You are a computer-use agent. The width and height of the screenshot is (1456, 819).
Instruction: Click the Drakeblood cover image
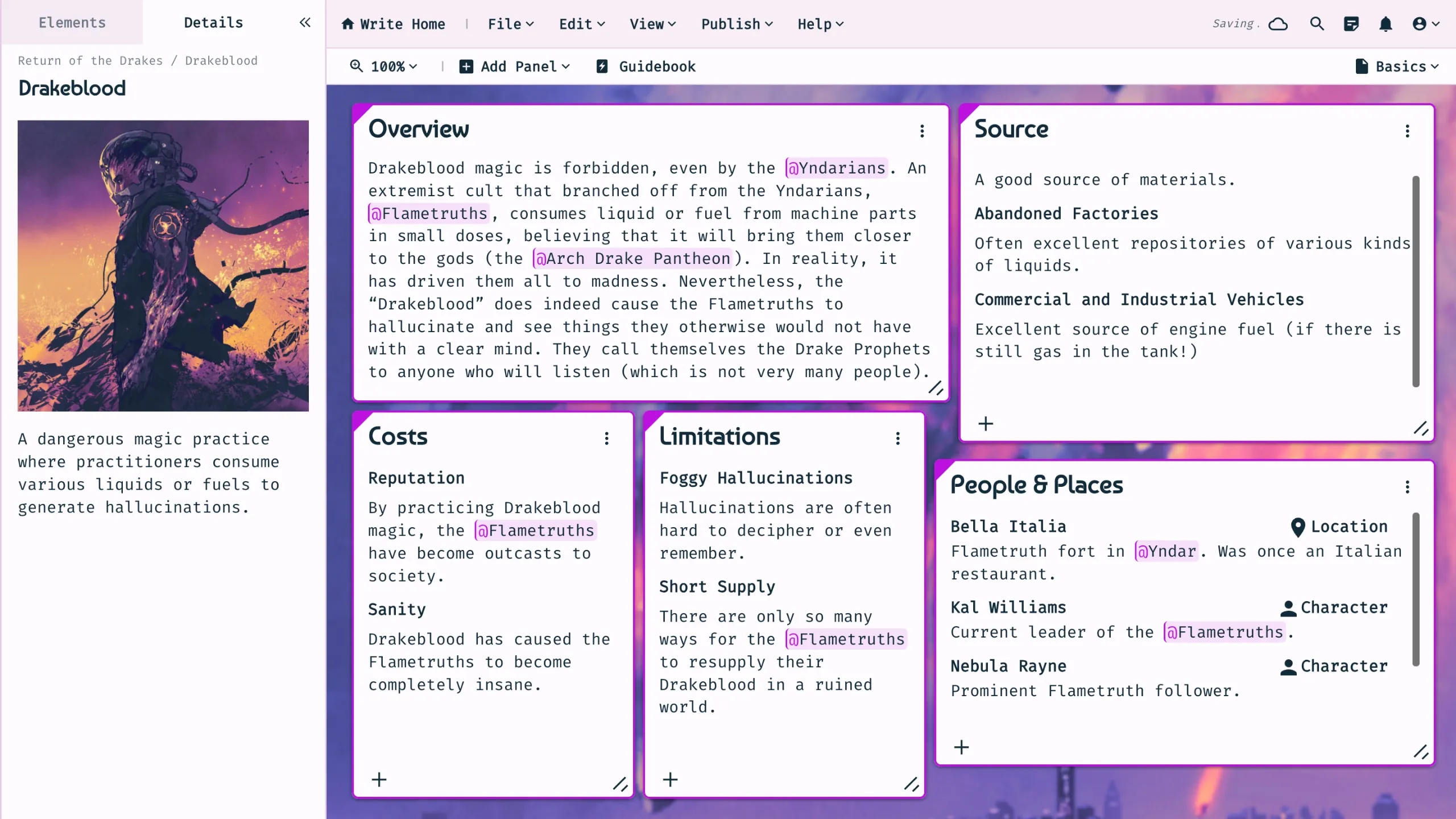(163, 266)
